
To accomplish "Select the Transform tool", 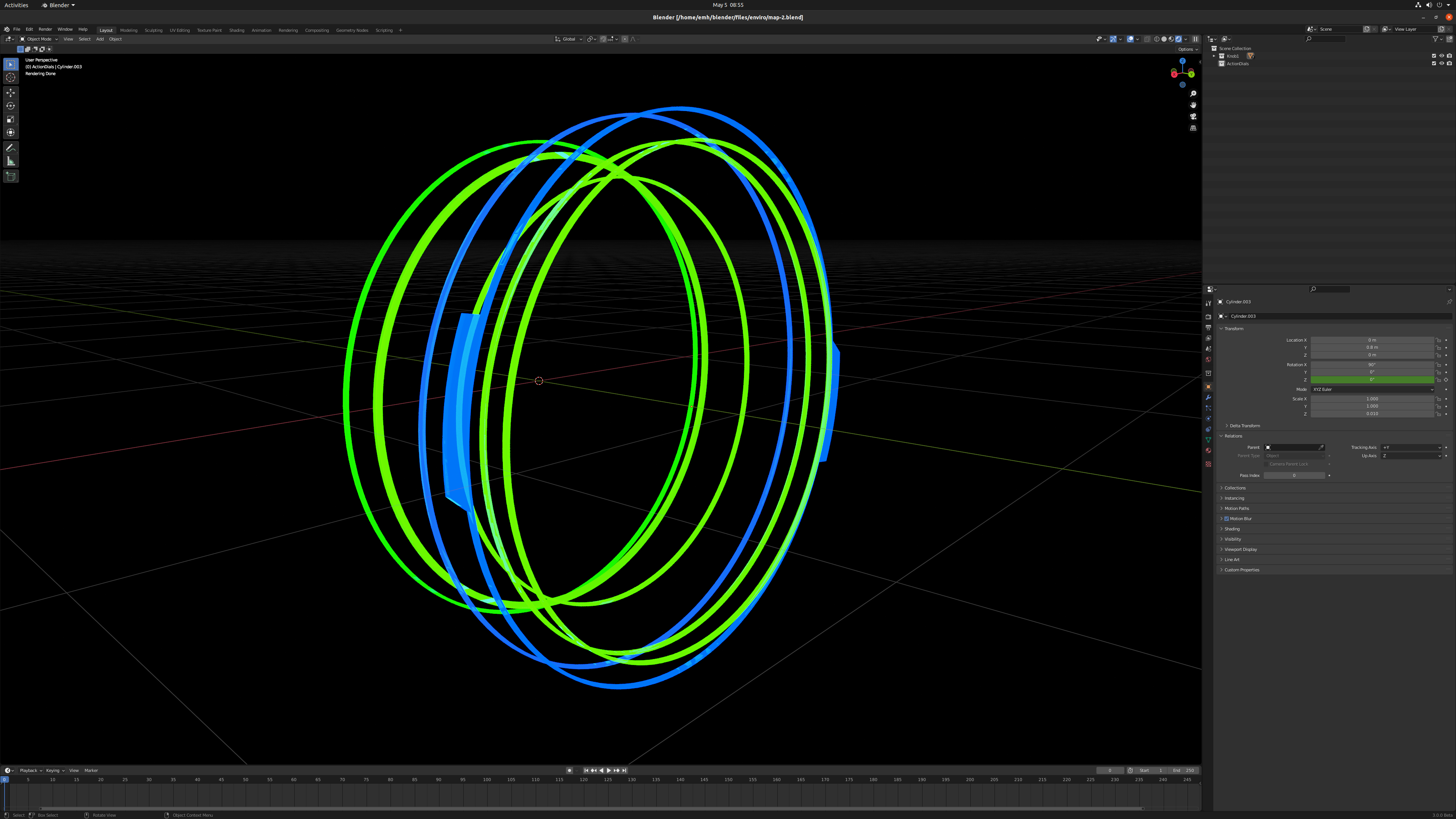I will [11, 132].
